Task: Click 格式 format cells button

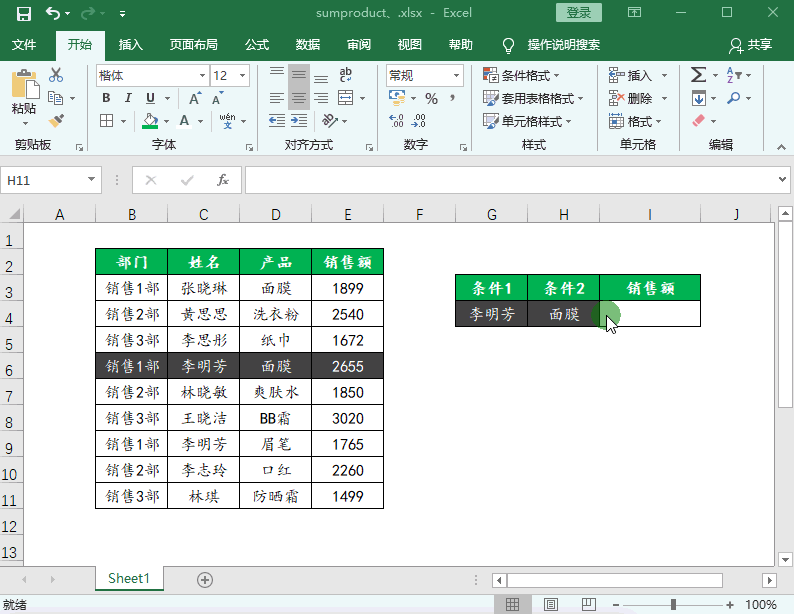Action: click(x=636, y=121)
